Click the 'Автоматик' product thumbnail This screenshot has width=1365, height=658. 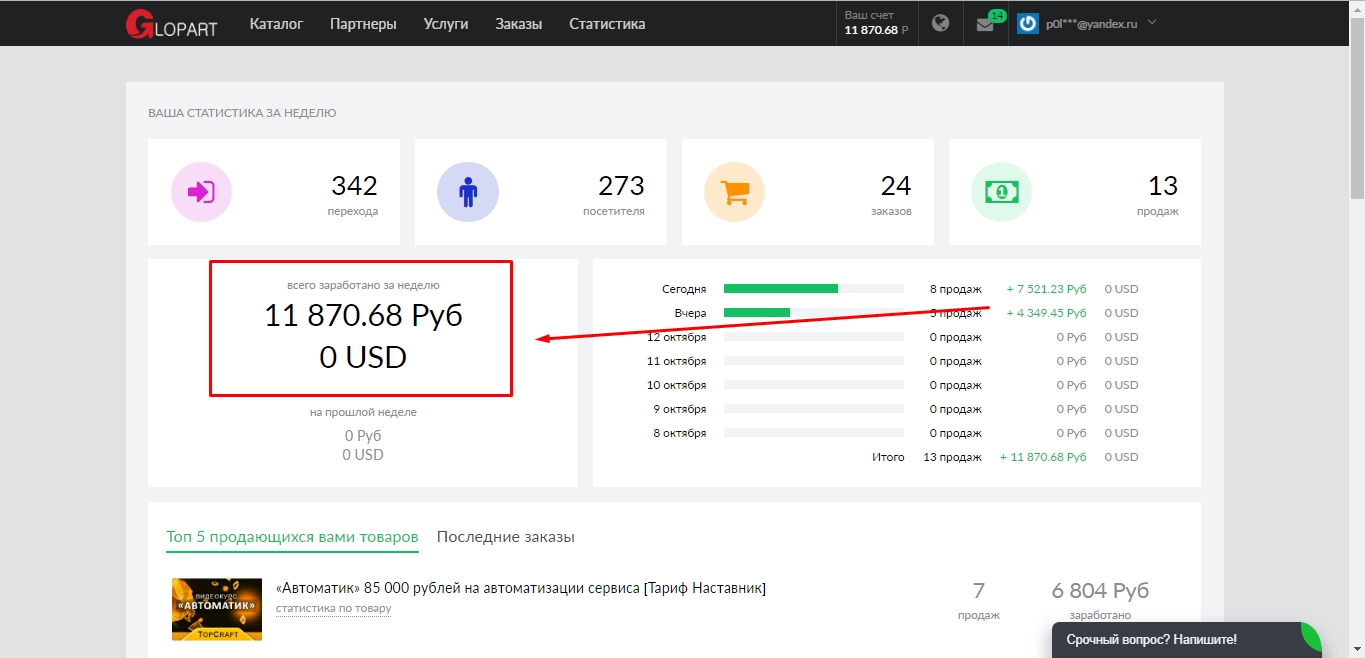216,608
